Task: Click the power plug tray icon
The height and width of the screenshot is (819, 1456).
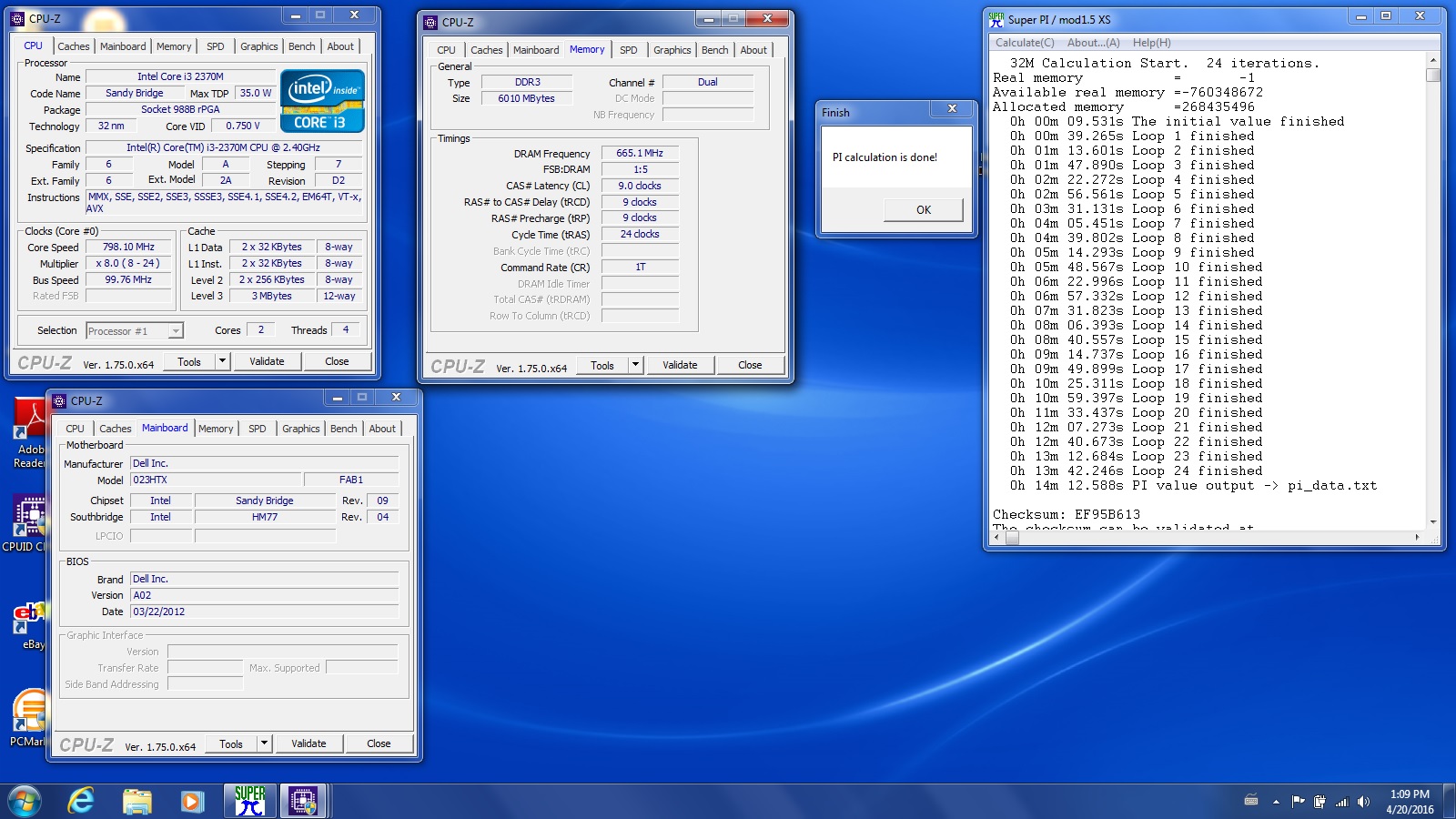Action: pos(1319,802)
